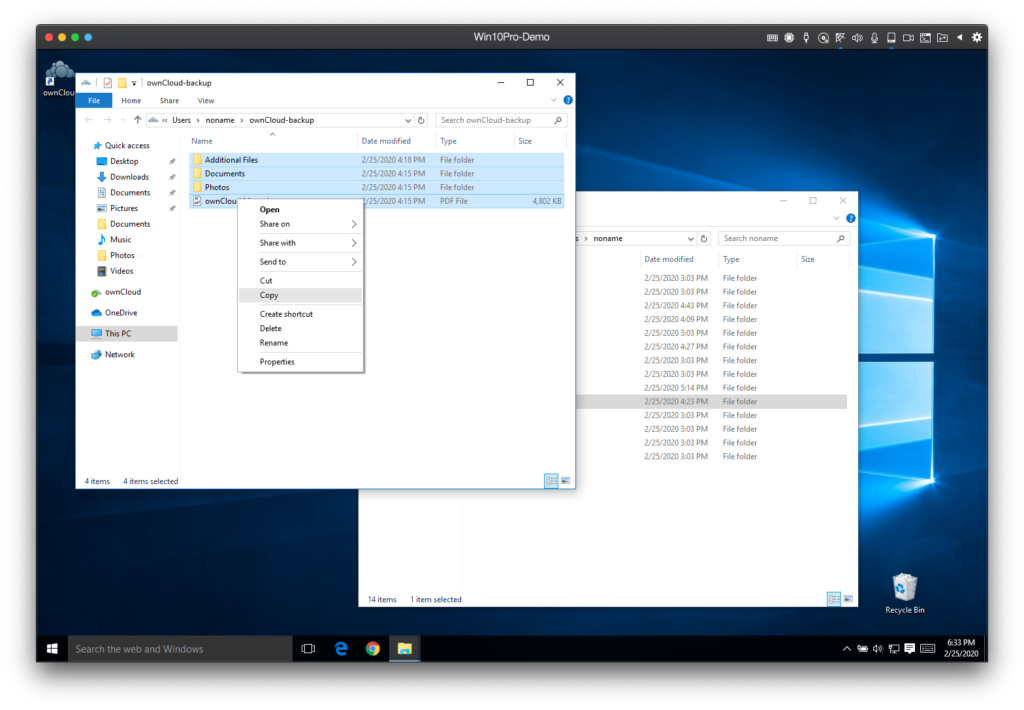Open the terminal window icon in Parallels toolbar
Viewport: 1024px width, 710px height.
925,38
